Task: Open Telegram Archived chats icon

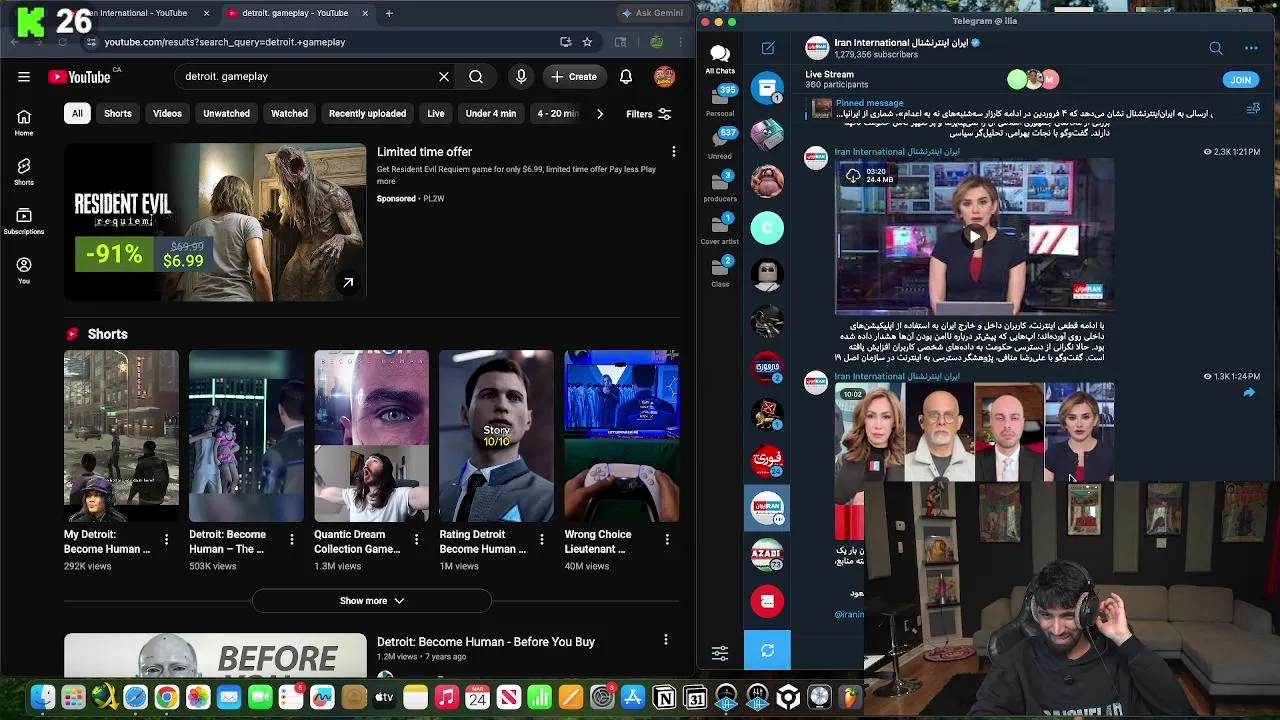Action: [768, 87]
